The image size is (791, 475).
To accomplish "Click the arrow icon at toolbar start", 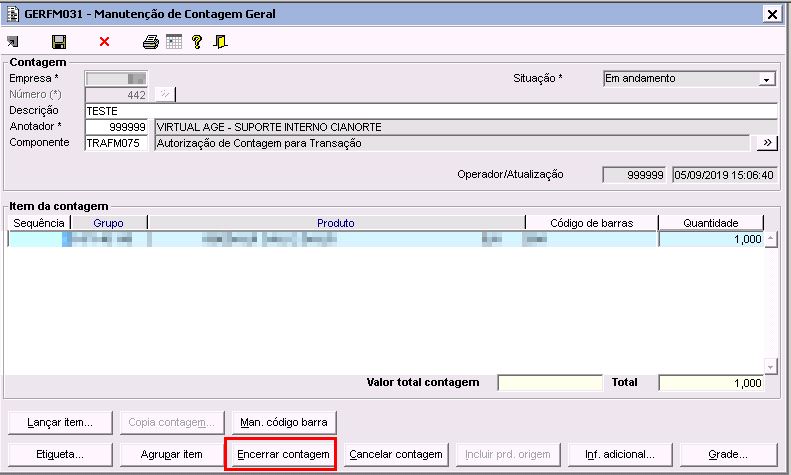I will [13, 42].
